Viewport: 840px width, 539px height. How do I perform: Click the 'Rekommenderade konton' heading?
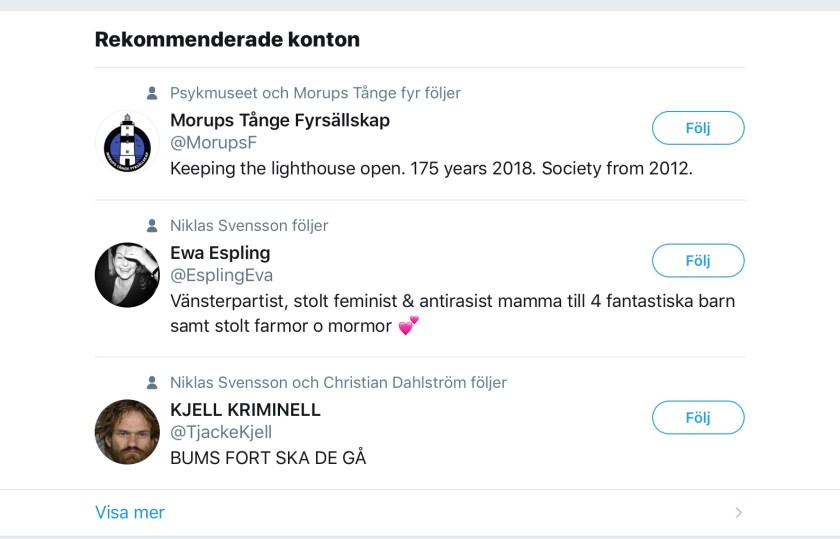pyautogui.click(x=227, y=40)
